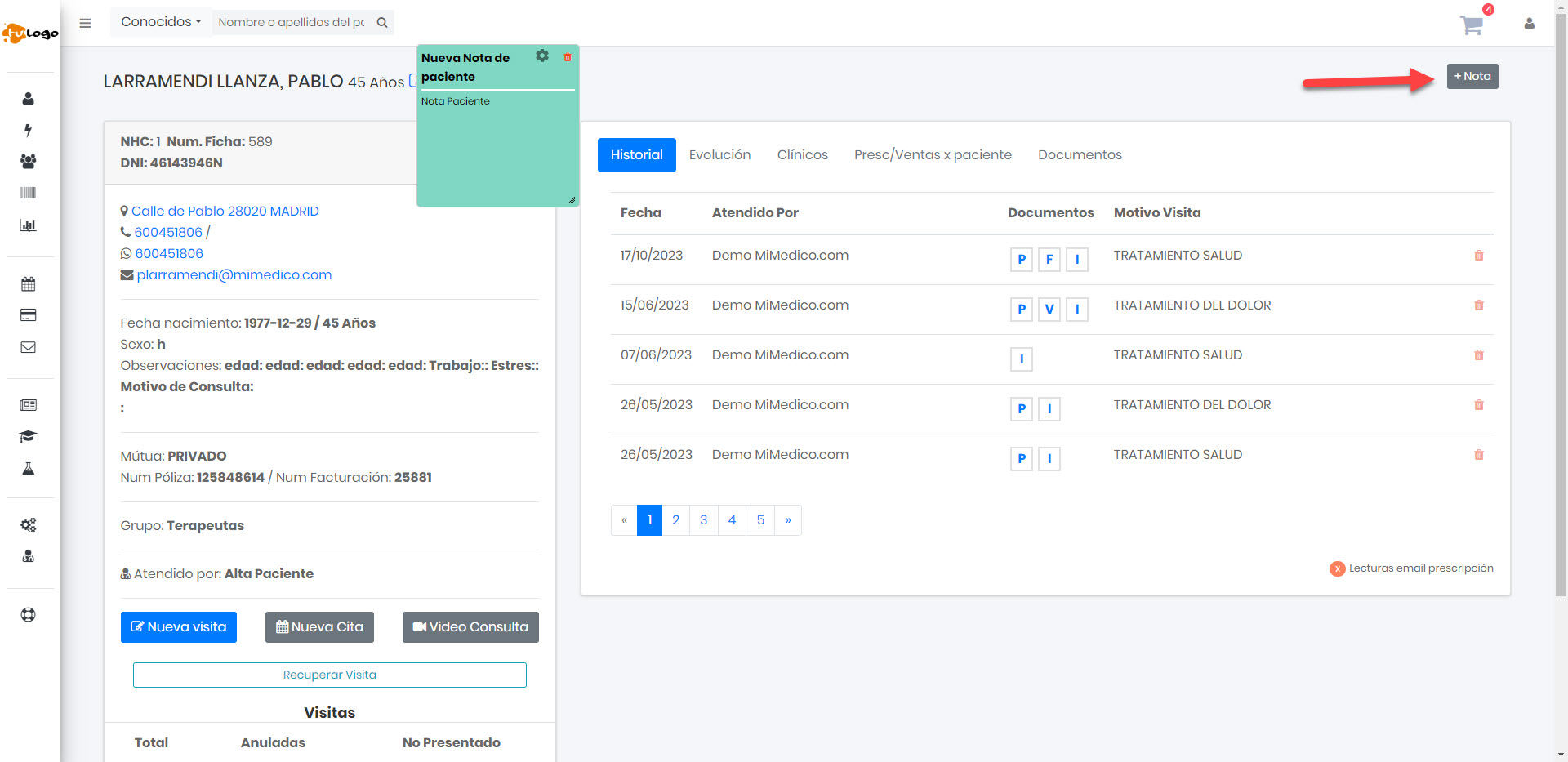The image size is (1568, 762).
Task: Open the patient email address link
Action: tap(234, 275)
